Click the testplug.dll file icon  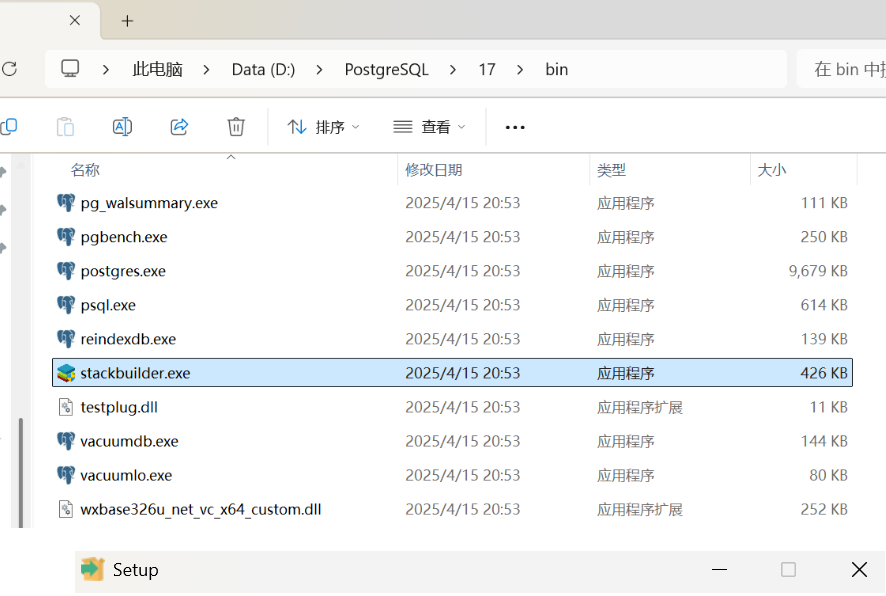tap(66, 407)
